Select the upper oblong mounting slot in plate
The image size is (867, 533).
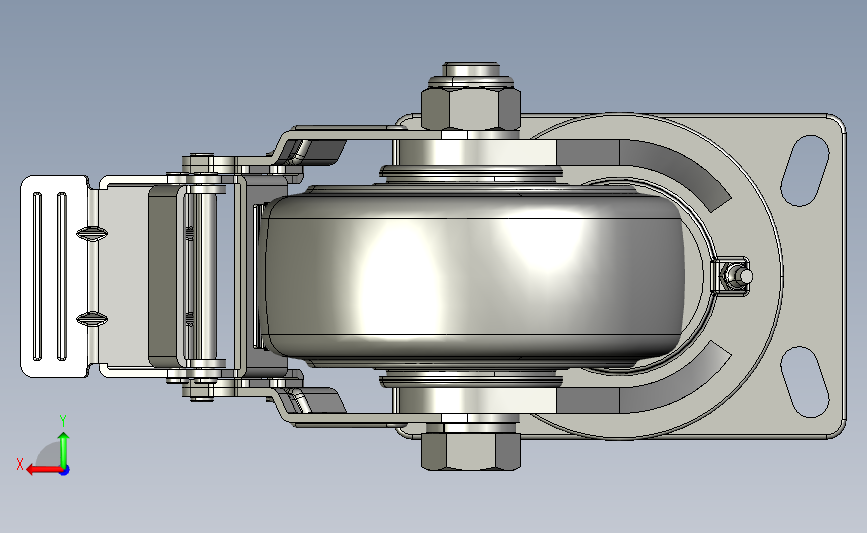(x=805, y=170)
